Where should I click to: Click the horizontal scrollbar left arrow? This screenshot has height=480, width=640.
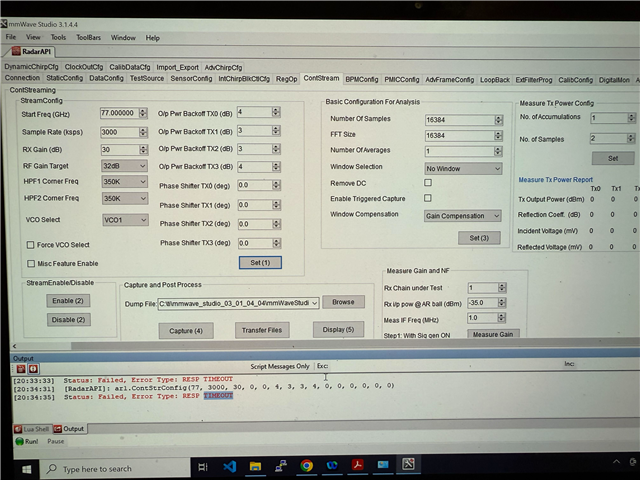coord(14,346)
